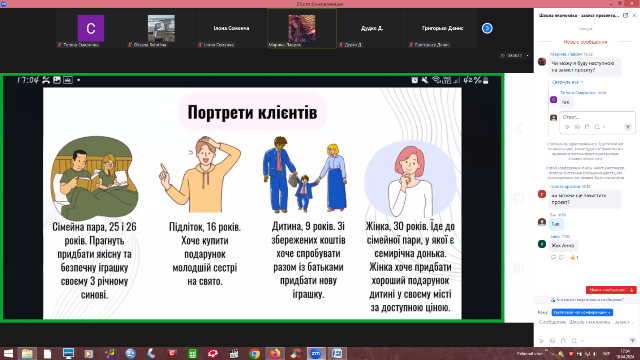Open screenshot option in thread reply box
Image resolution: width=640 pixels, height=360 pixels.
pos(597,127)
